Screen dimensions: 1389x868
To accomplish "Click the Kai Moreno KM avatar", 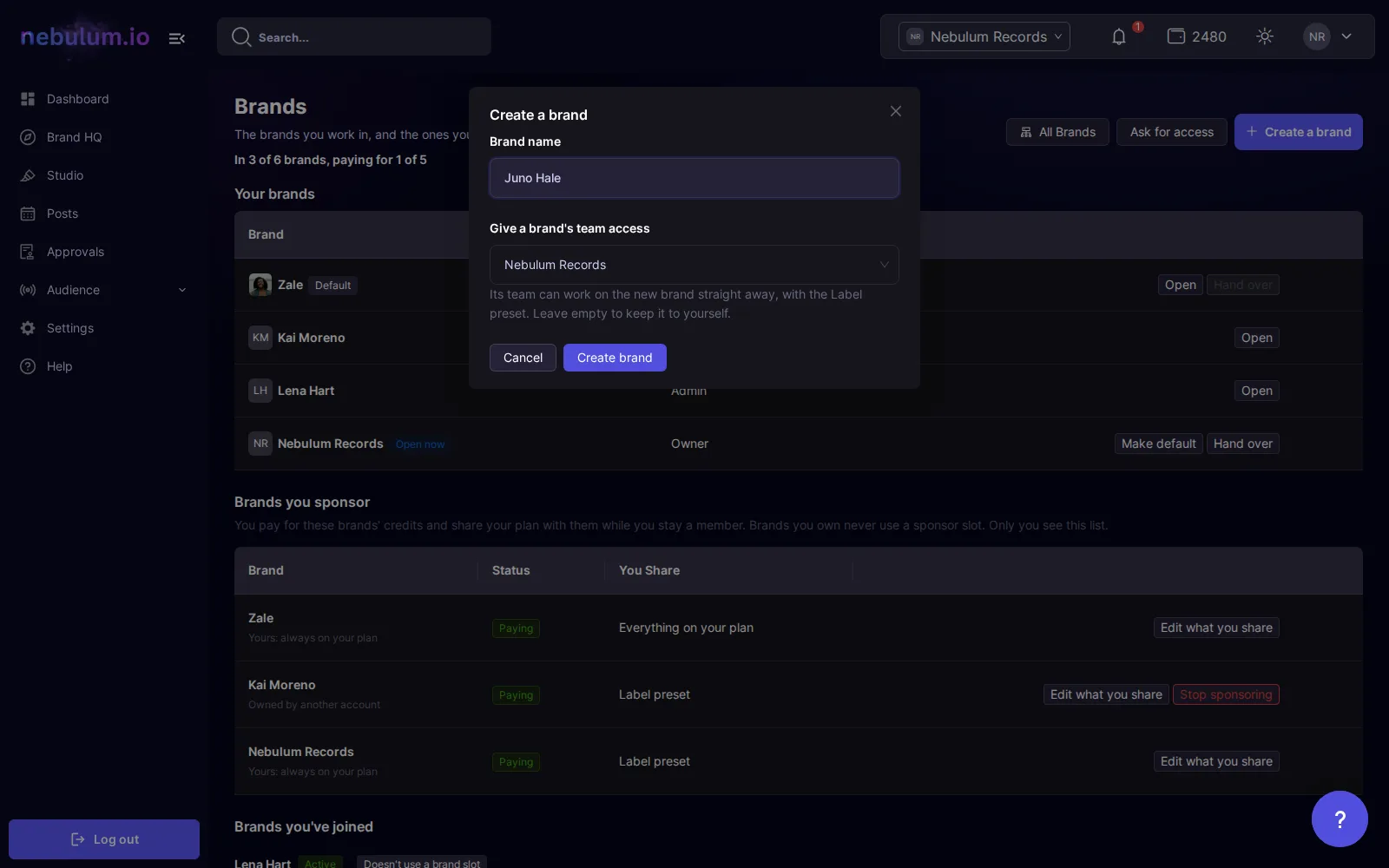I will [x=260, y=338].
